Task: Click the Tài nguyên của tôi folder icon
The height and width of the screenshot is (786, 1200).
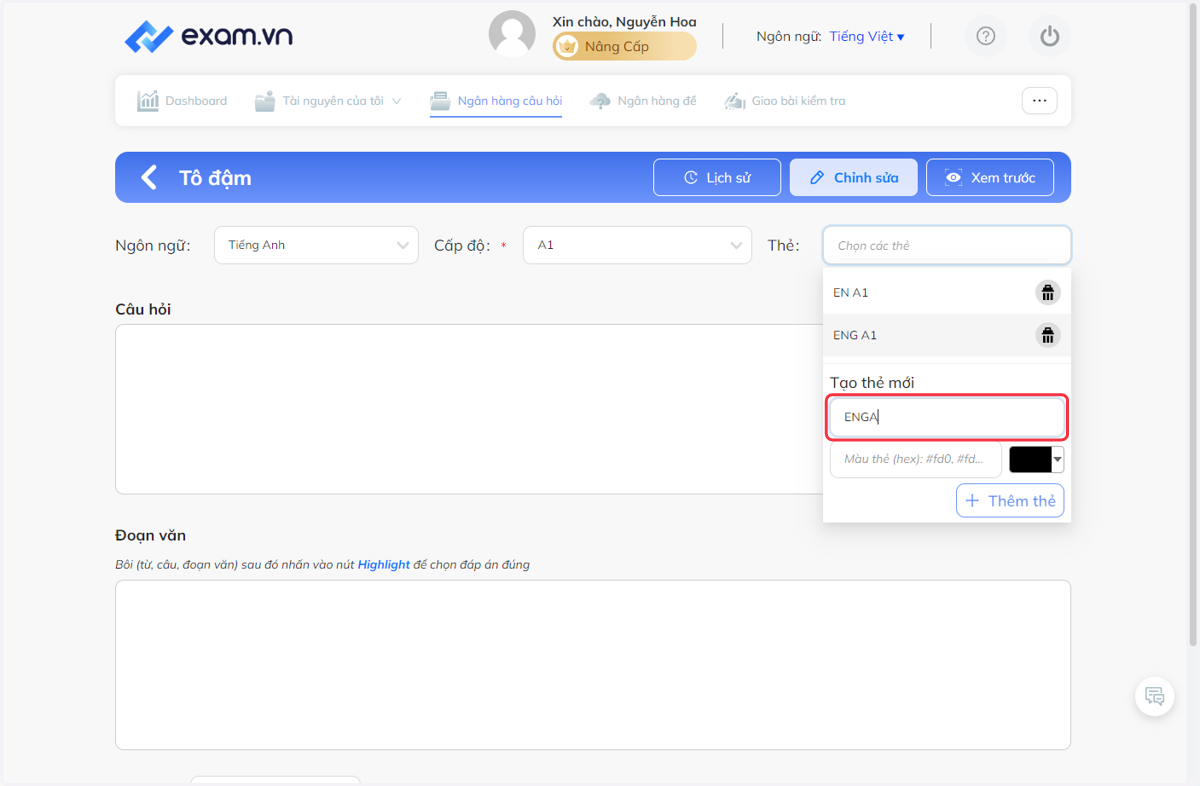Action: [x=265, y=101]
